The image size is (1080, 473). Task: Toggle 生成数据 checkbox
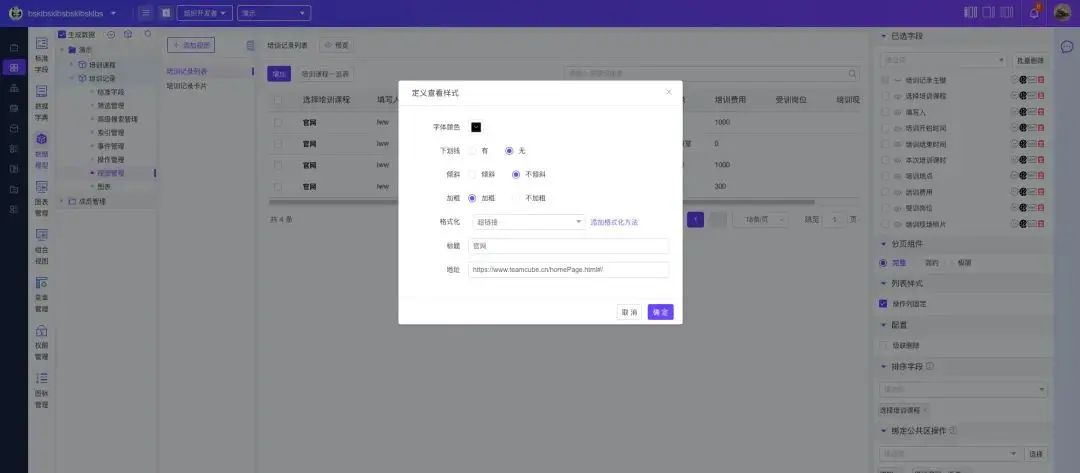(x=62, y=34)
